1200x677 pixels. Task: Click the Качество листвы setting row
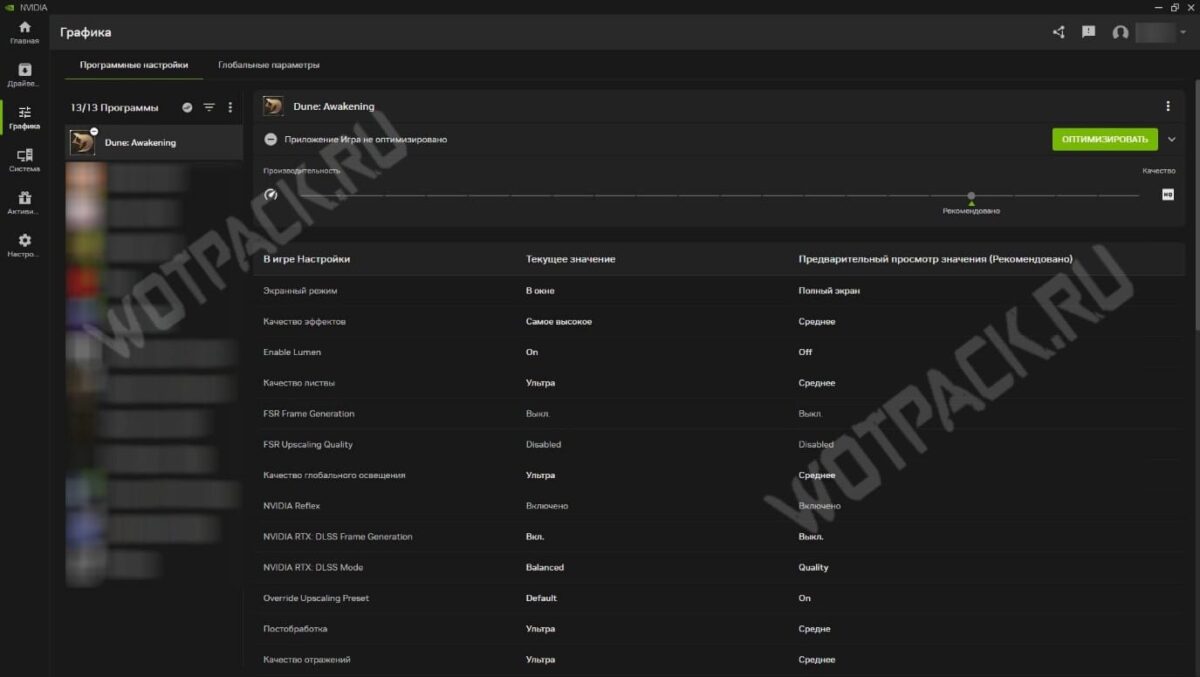(718, 383)
